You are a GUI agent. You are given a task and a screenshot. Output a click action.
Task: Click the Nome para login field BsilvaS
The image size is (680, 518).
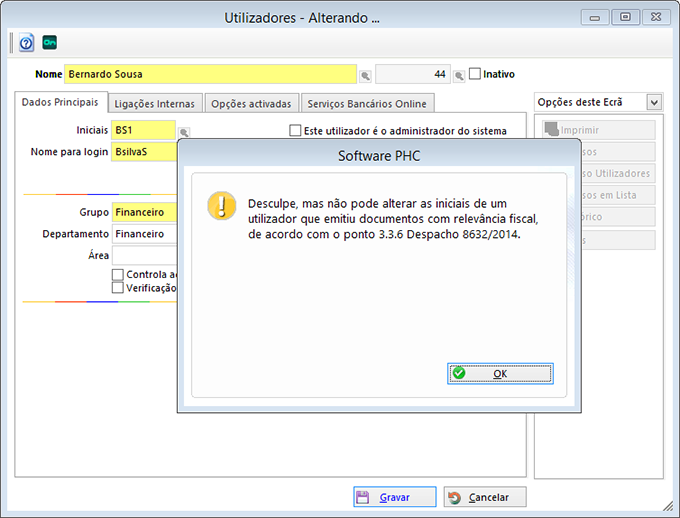click(144, 152)
